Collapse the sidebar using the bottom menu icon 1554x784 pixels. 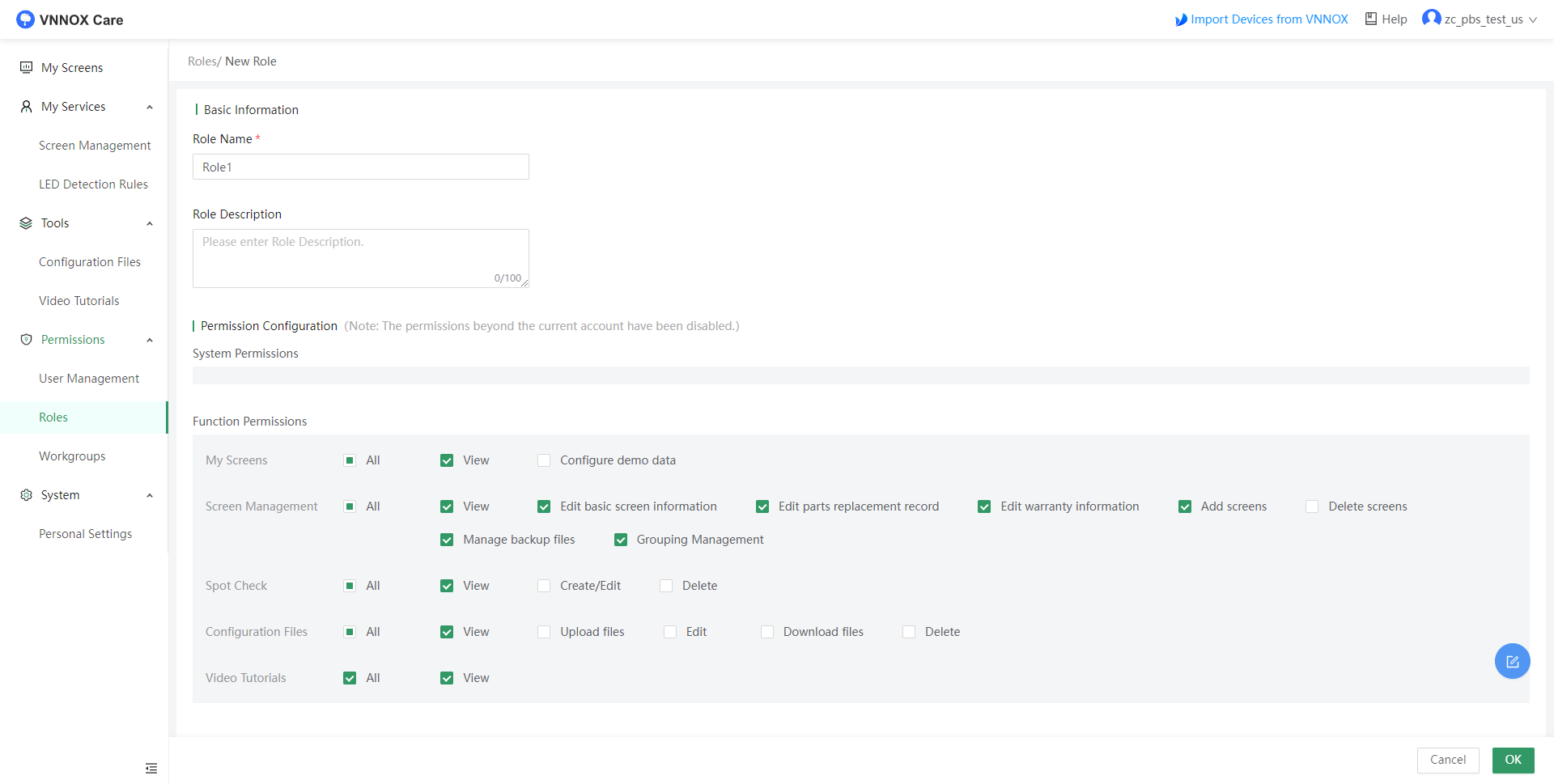pyautogui.click(x=151, y=768)
